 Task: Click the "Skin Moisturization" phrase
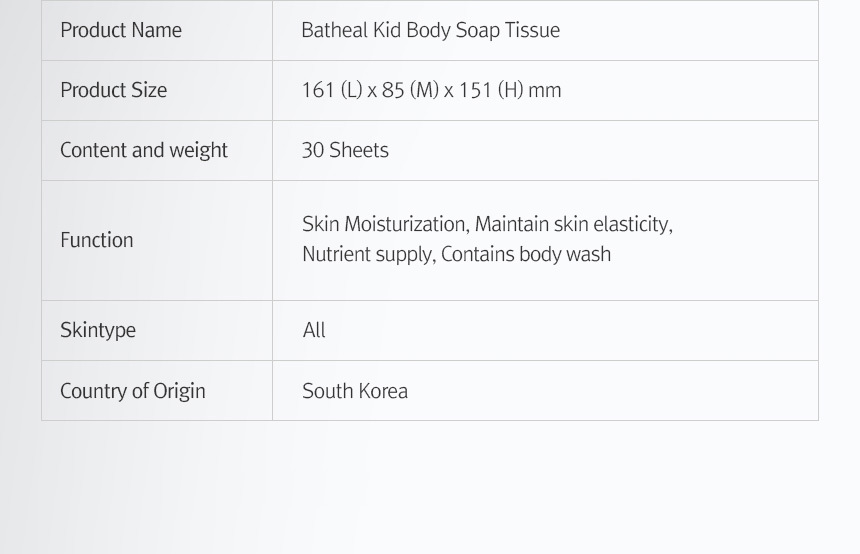384,224
